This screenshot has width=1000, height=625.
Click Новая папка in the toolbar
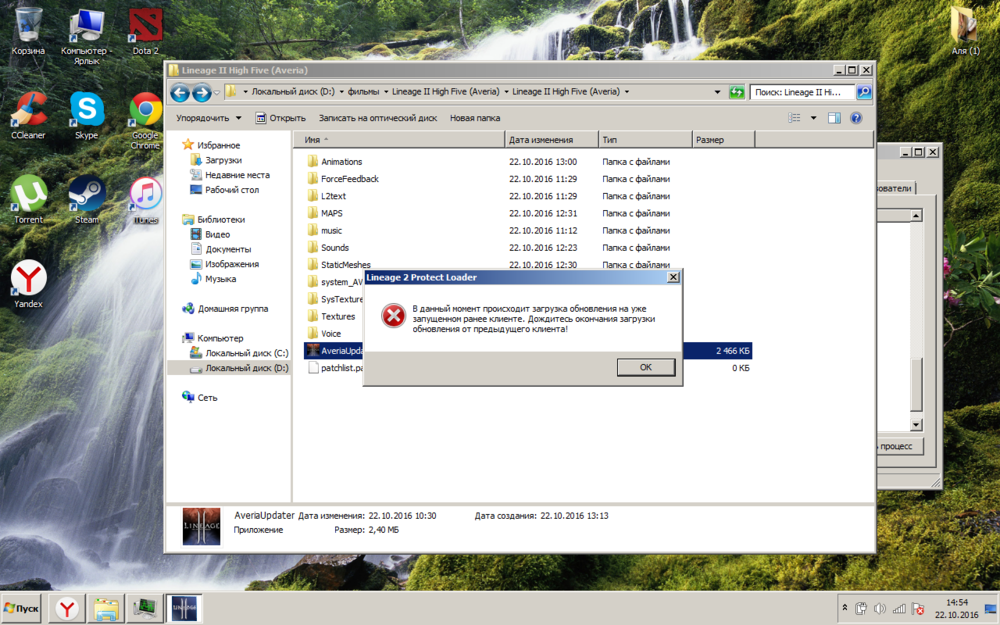click(x=474, y=118)
